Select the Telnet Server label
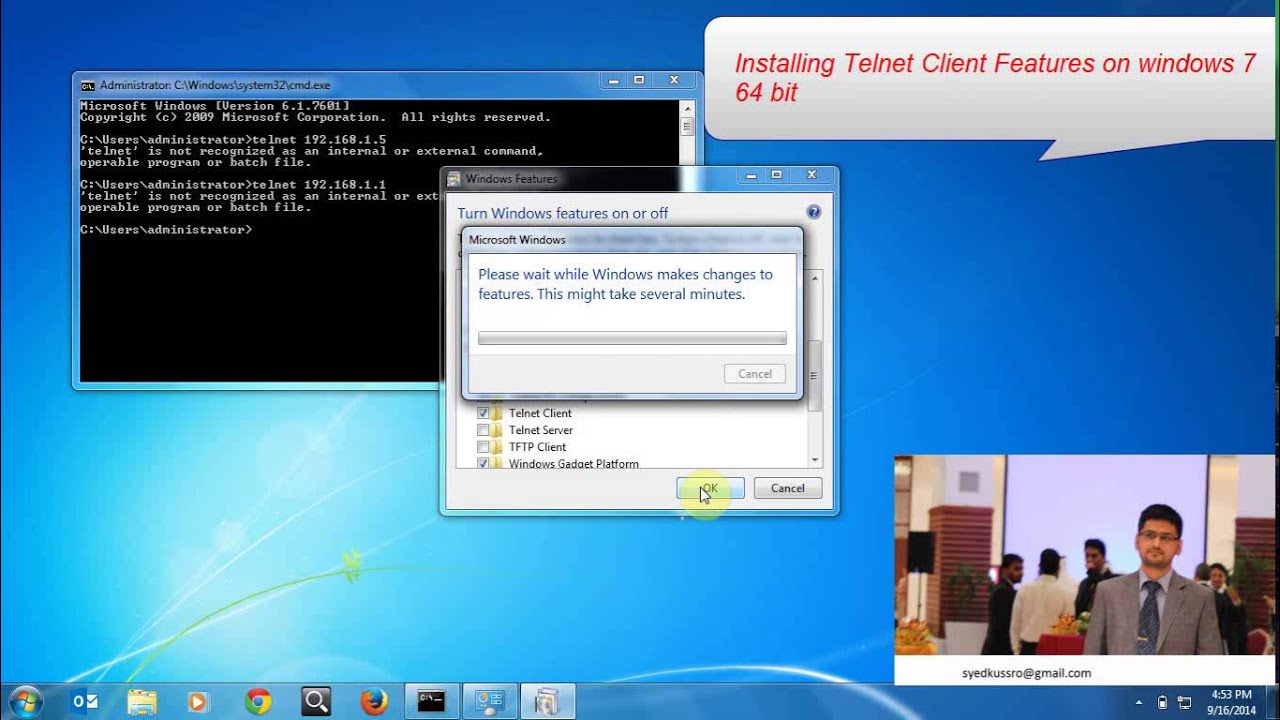1280x720 pixels. [x=541, y=430]
